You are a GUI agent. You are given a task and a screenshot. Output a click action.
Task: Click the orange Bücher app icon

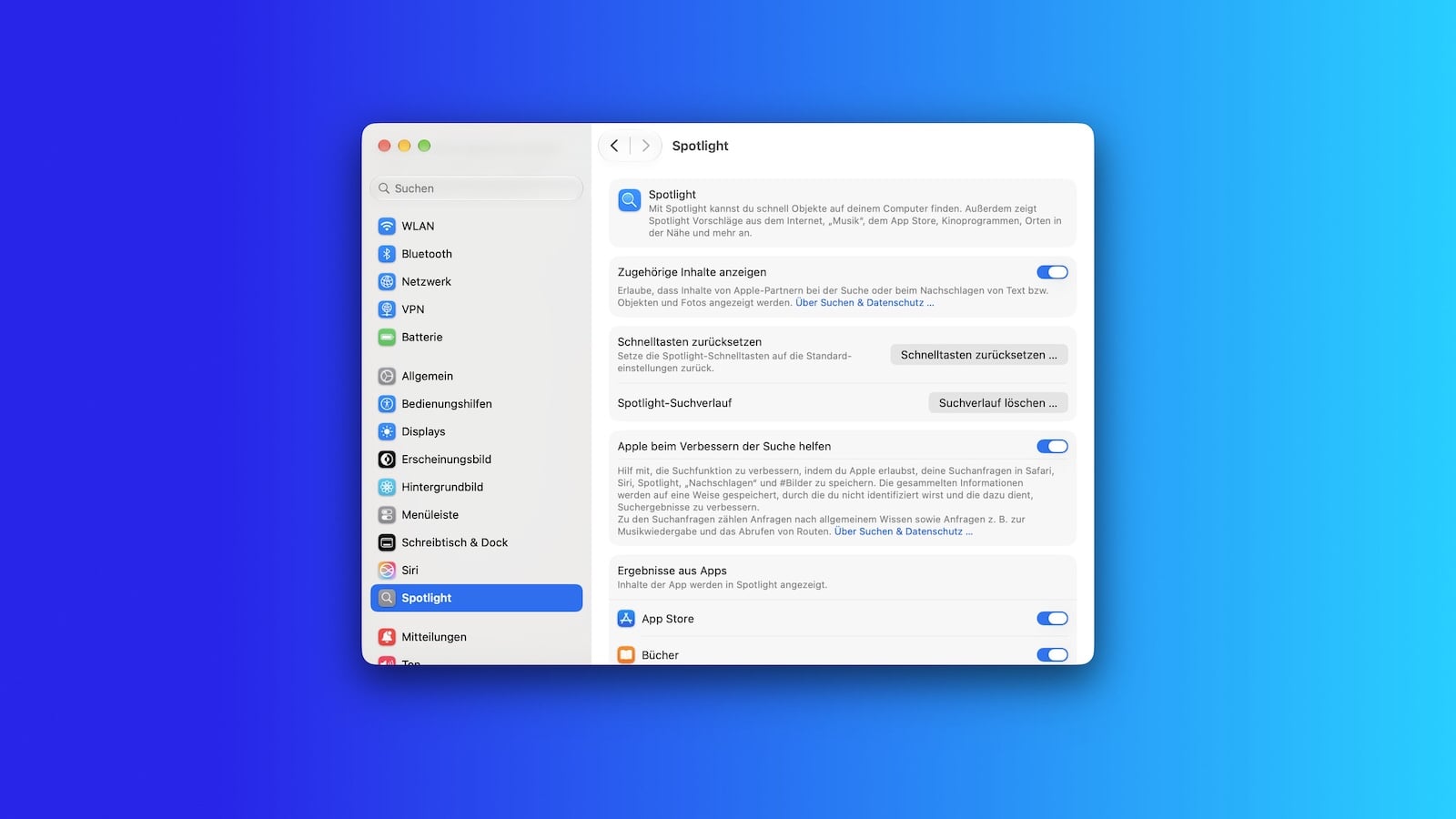point(626,655)
